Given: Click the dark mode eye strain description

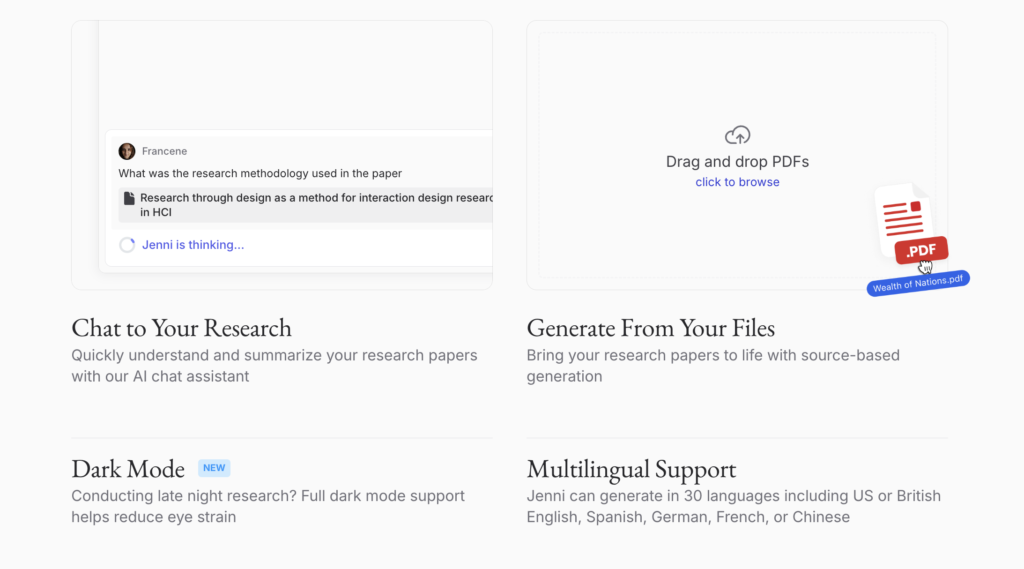Looking at the screenshot, I should tap(268, 506).
